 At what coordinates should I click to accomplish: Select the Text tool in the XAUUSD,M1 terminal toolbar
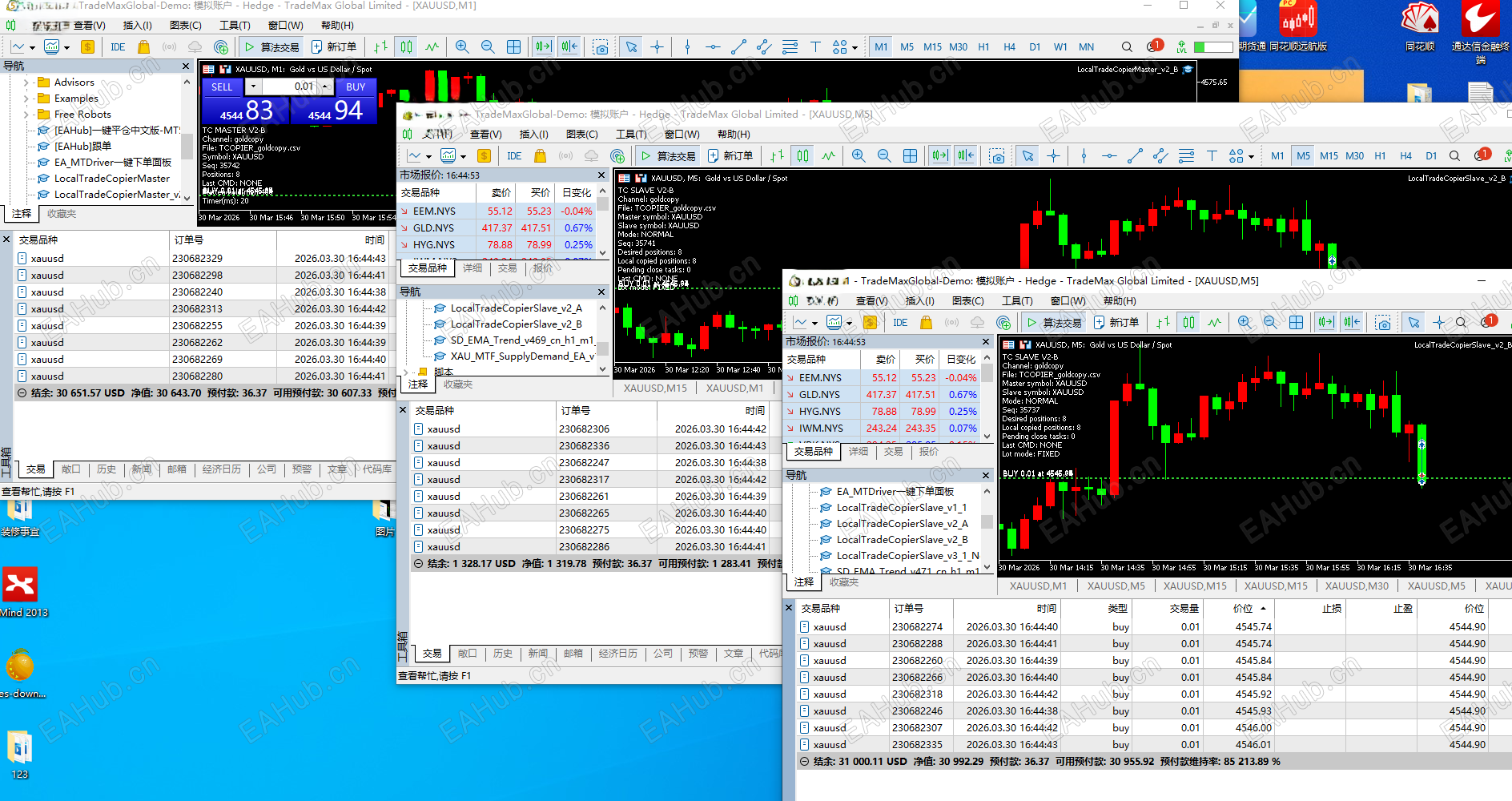coord(815,47)
